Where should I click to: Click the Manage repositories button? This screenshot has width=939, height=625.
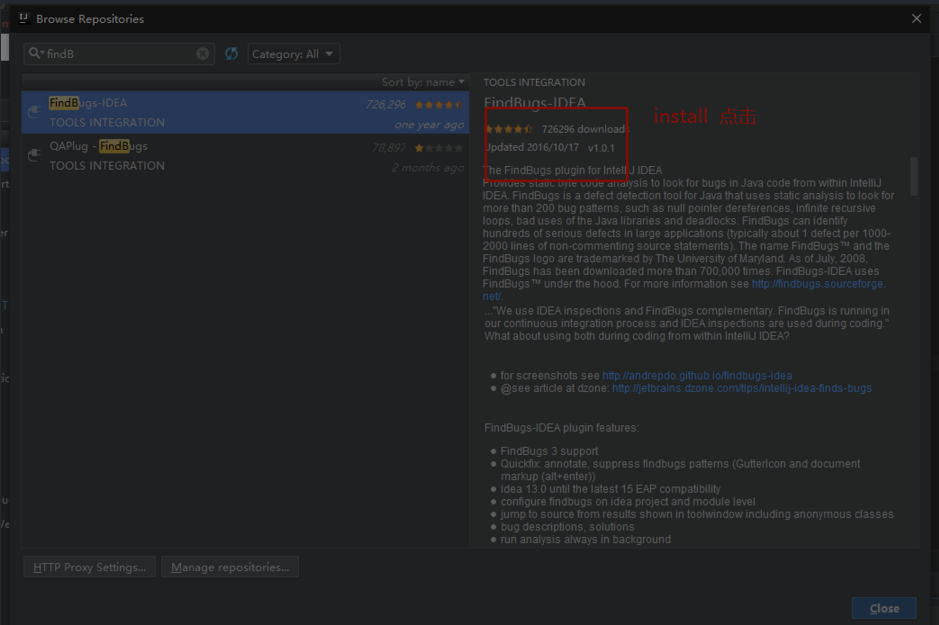tap(230, 567)
